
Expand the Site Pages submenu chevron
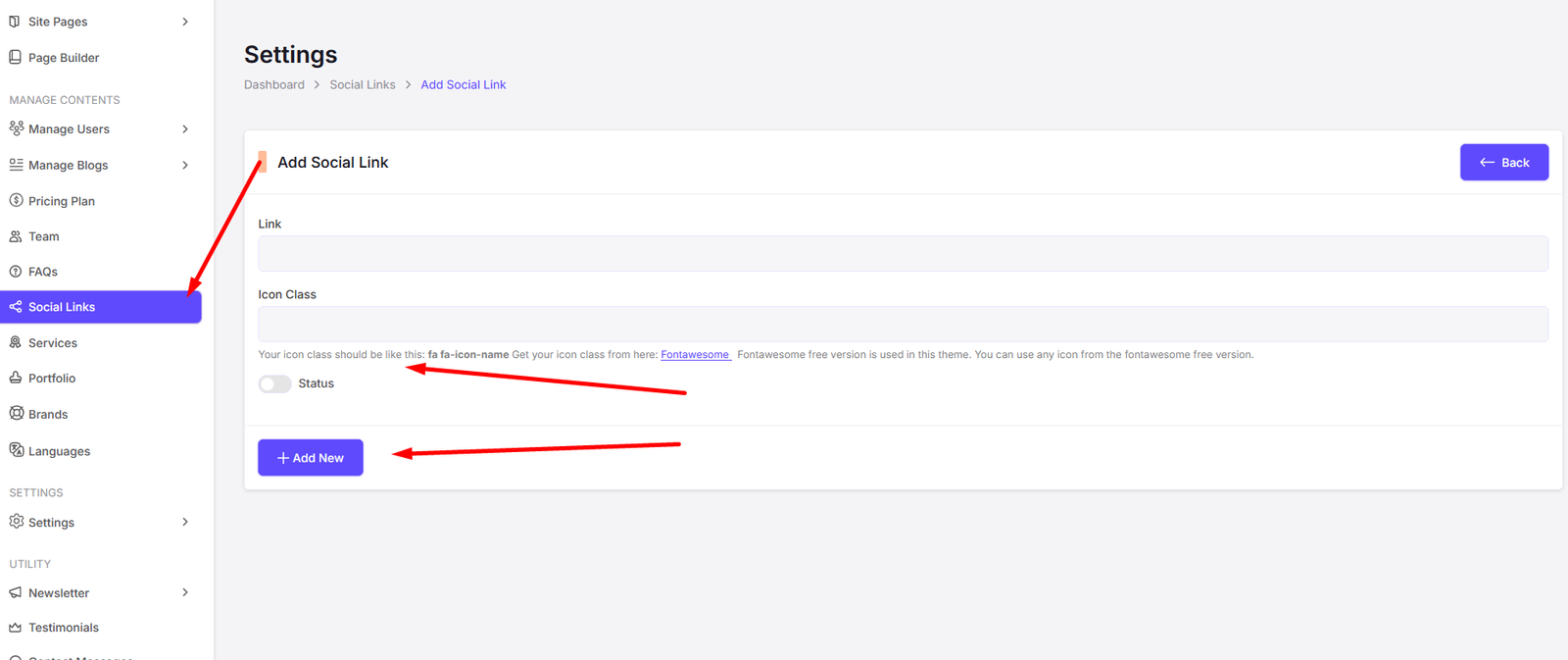point(185,22)
